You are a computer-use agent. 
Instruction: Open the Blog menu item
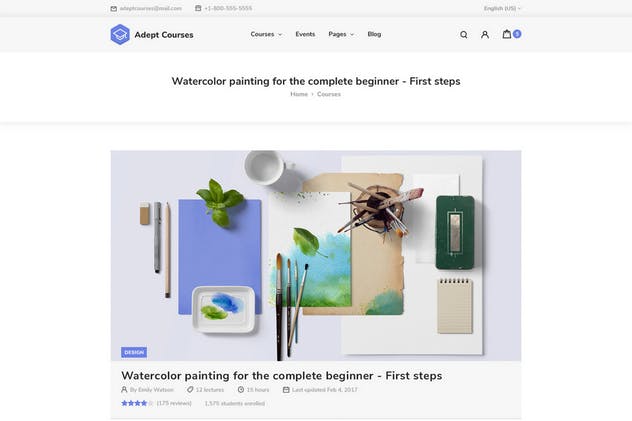pos(374,34)
